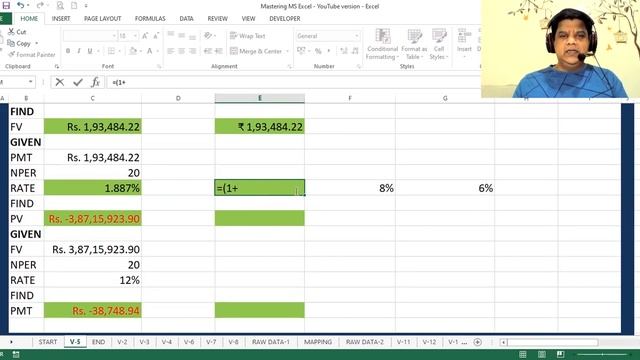Click the Format Painter brush
Viewport: 640px width, 360px height.
click(x=11, y=54)
